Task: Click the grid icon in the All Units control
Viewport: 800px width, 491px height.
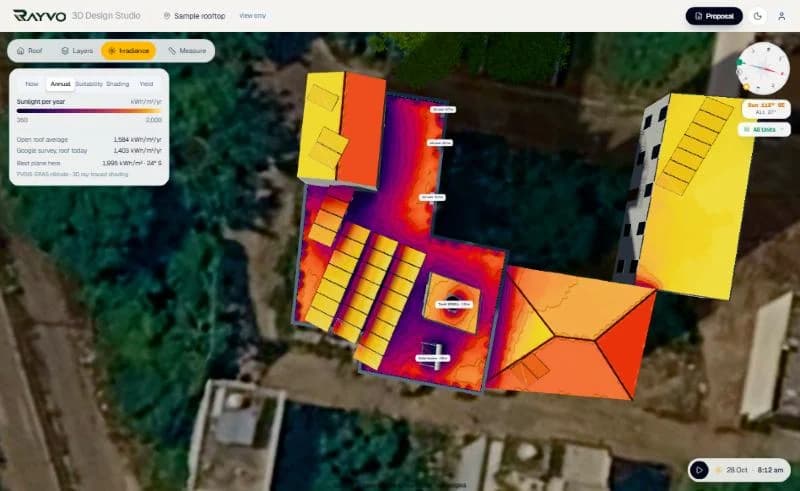Action: 747,130
